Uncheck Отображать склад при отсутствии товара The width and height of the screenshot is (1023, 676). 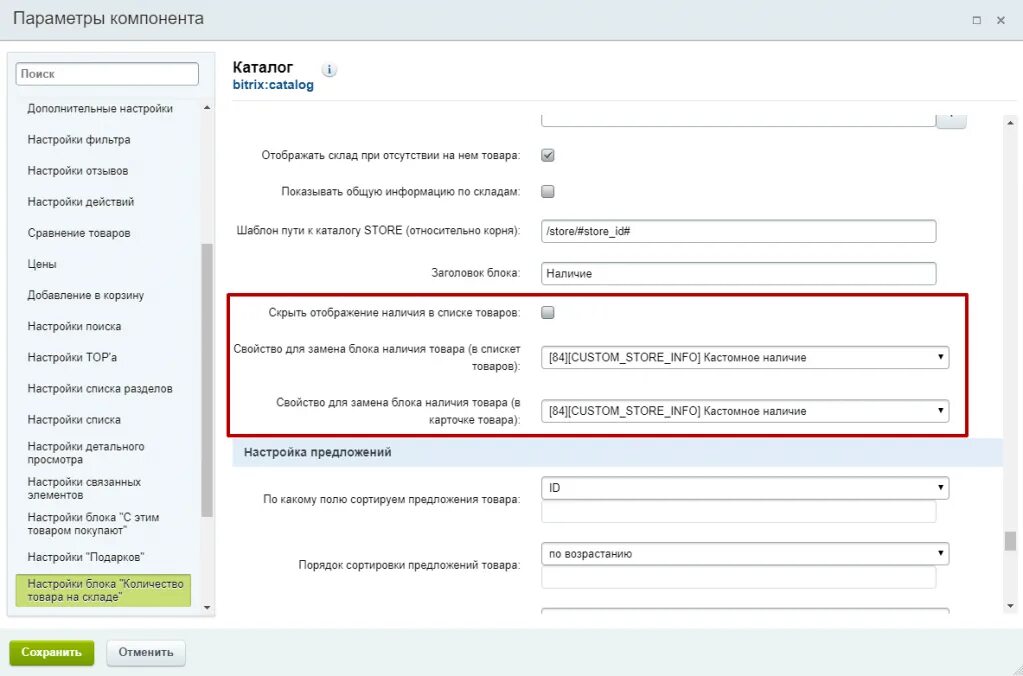click(548, 155)
